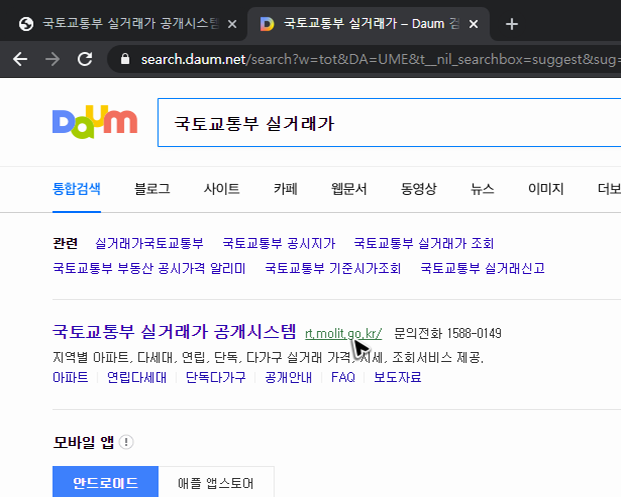
Task: Click related search 국토교통부 실거래가 조회
Action: point(424,243)
